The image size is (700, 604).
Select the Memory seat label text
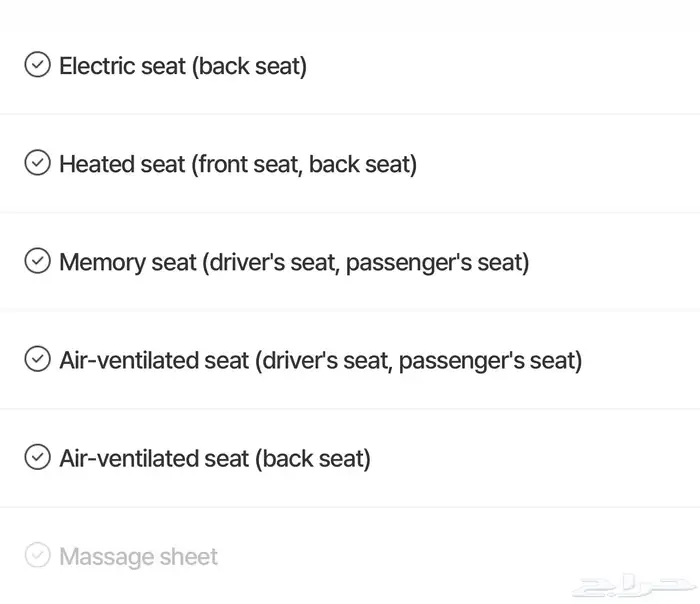(294, 262)
